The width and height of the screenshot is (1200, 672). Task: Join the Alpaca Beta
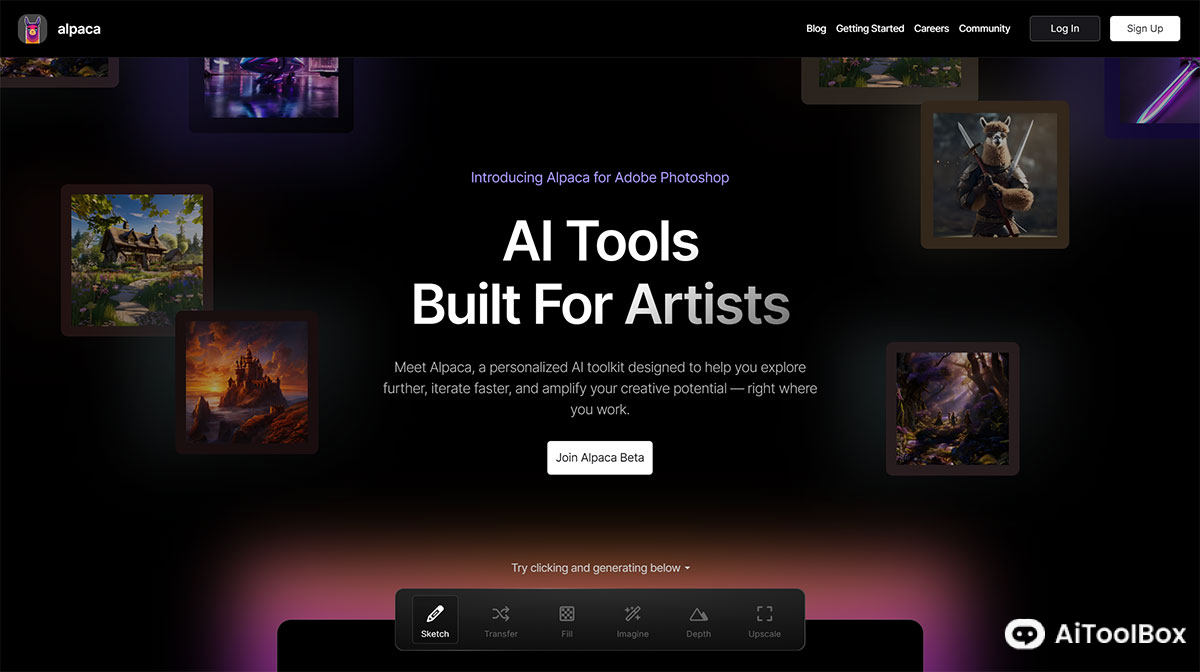[600, 457]
